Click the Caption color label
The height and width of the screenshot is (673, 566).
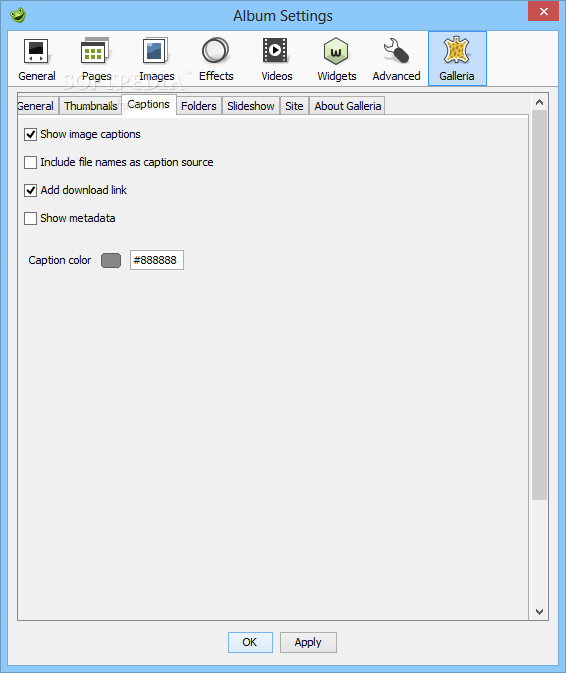[x=60, y=260]
